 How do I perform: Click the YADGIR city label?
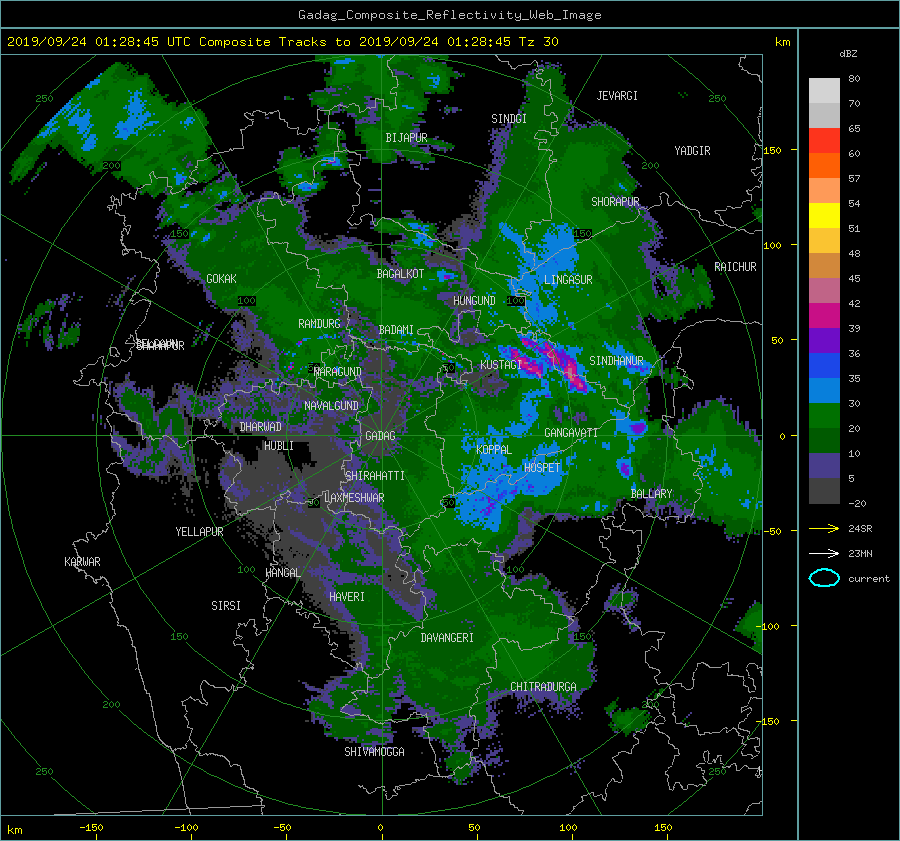coord(692,150)
